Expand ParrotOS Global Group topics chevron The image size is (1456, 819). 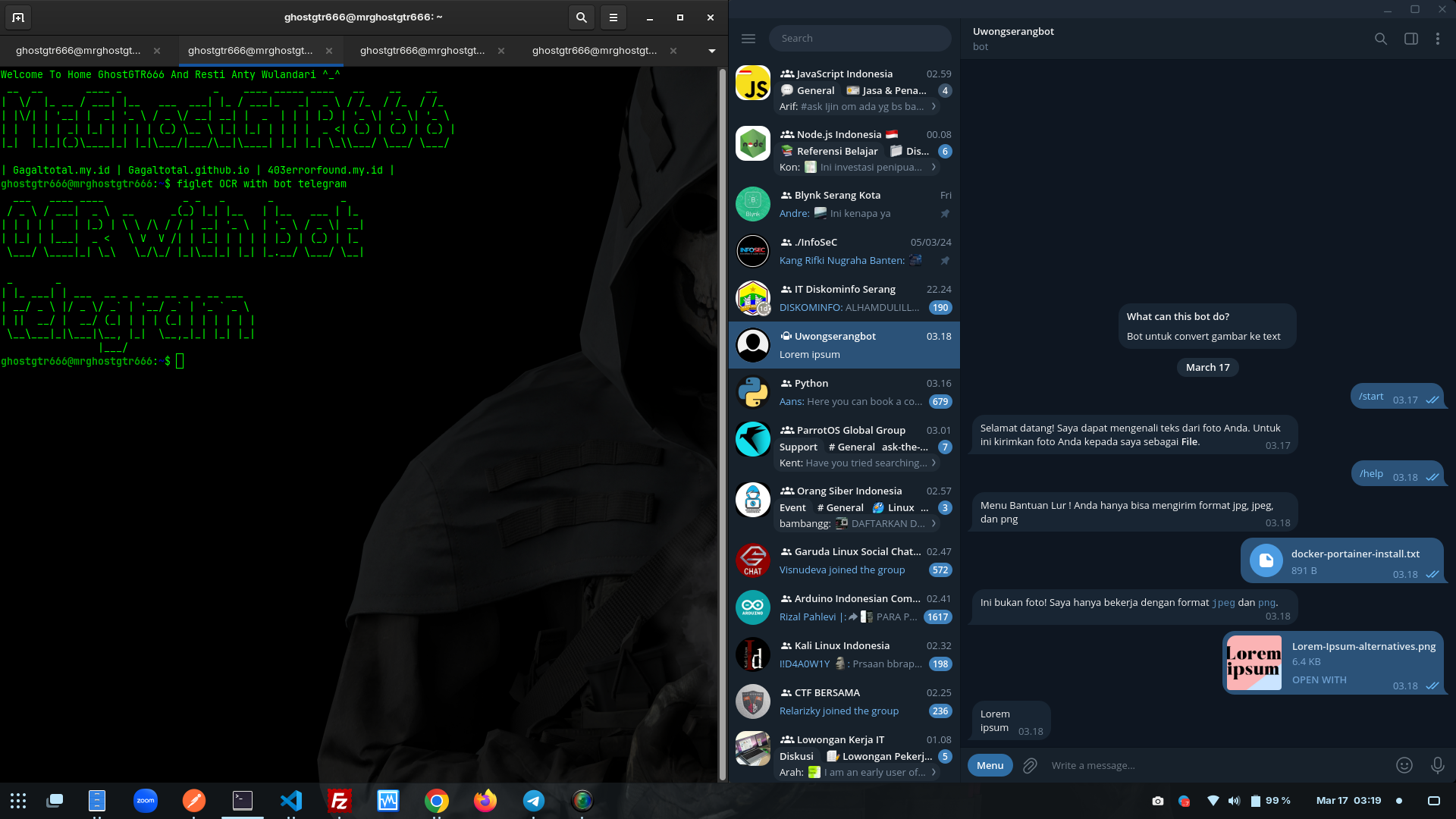tap(934, 463)
